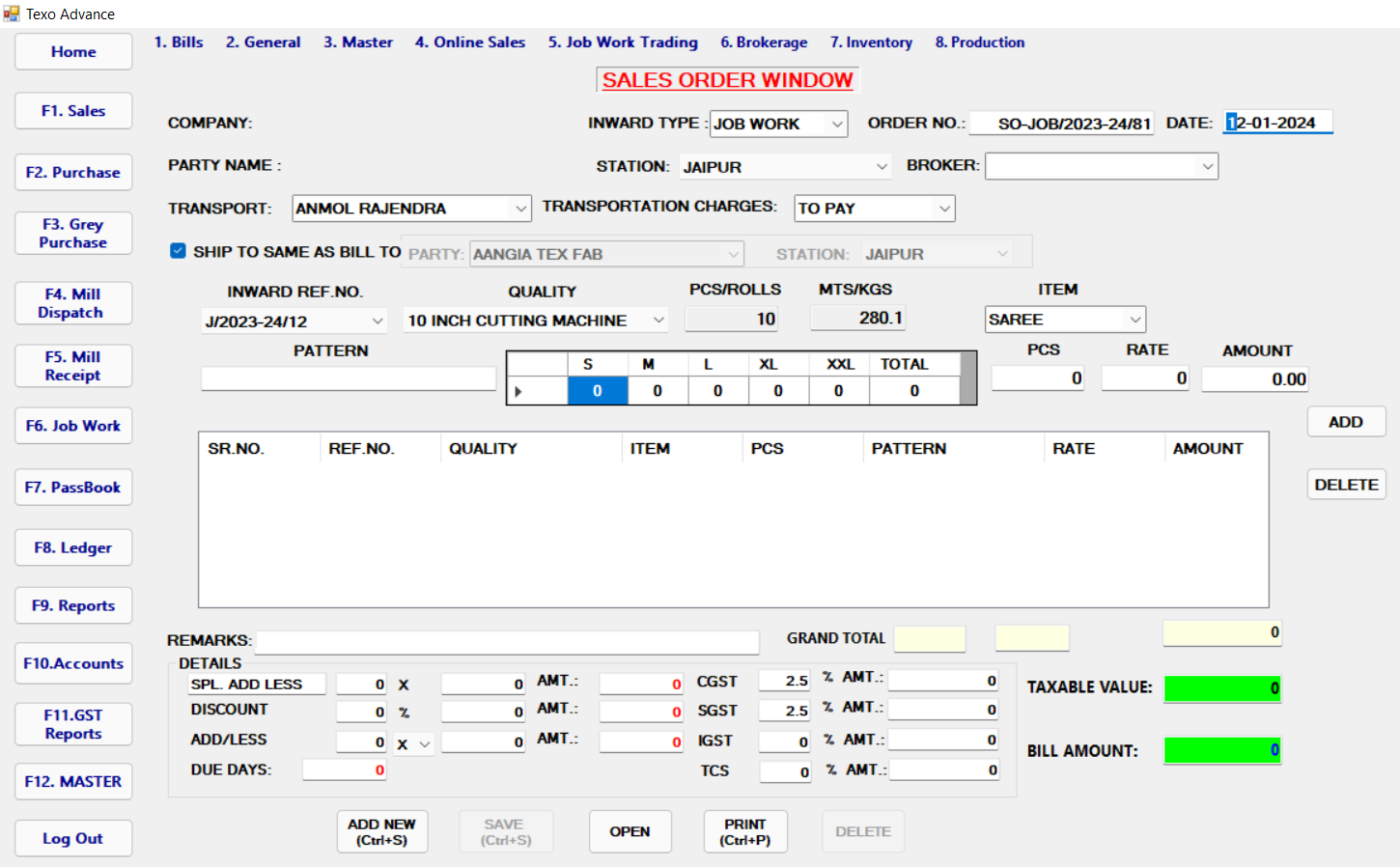Image resolution: width=1400 pixels, height=867 pixels.
Task: Toggle Ship To Same As Bill To checkbox
Action: (178, 251)
